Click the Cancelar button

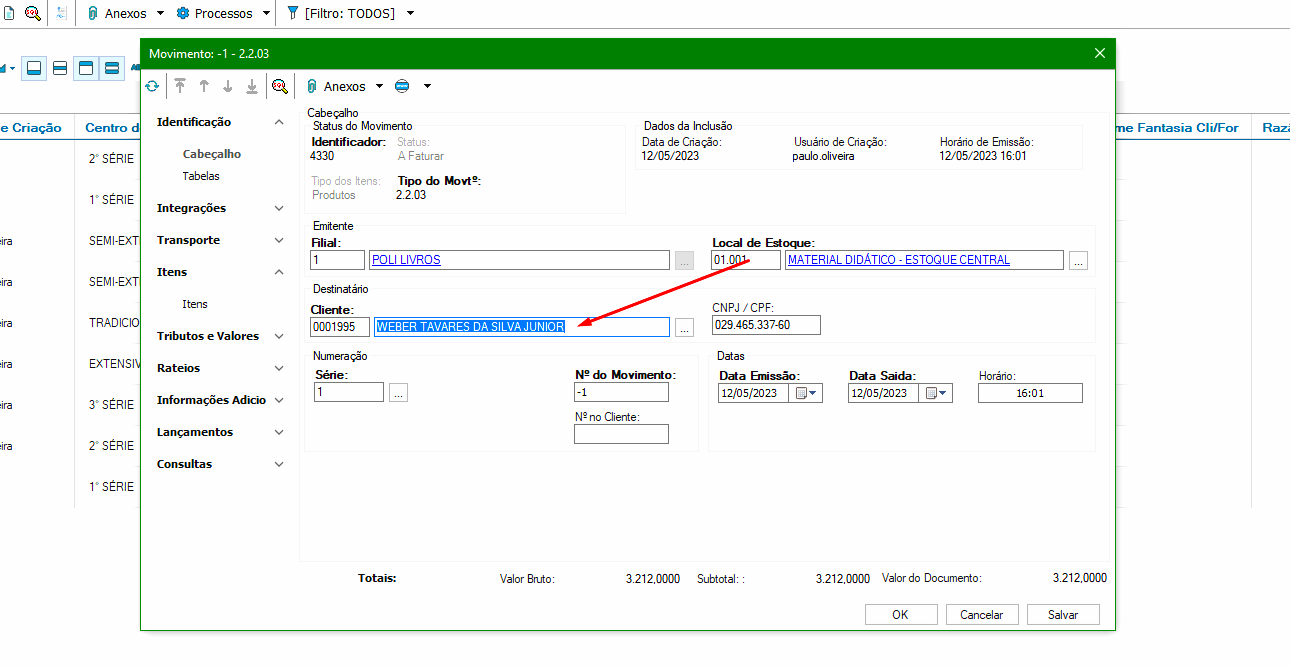(x=981, y=615)
